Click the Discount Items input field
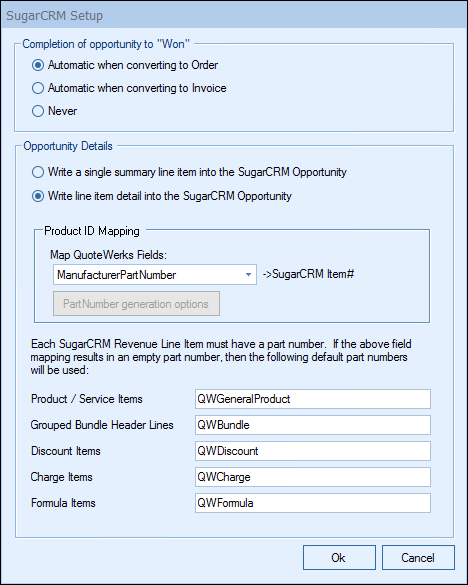Screen dimensions: 468x585 (x=312, y=451)
